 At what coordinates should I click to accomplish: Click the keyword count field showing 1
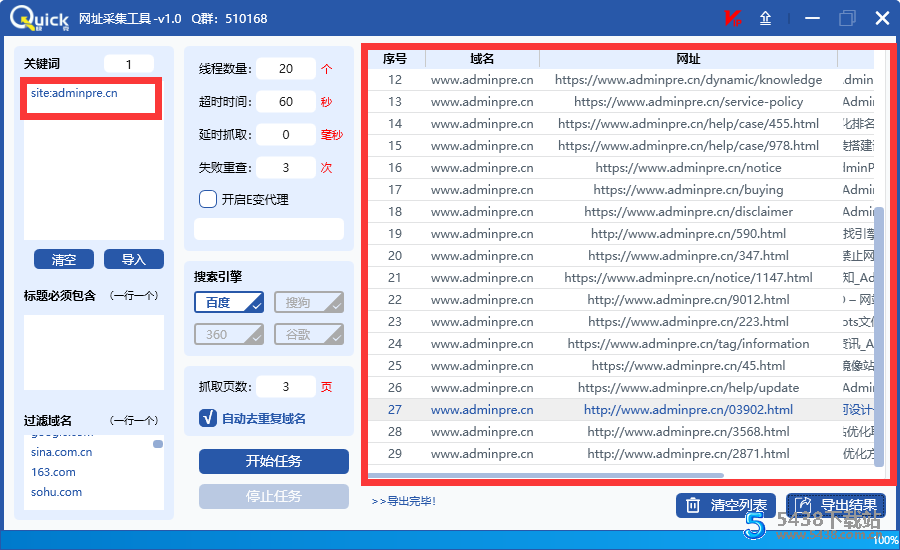[129, 64]
